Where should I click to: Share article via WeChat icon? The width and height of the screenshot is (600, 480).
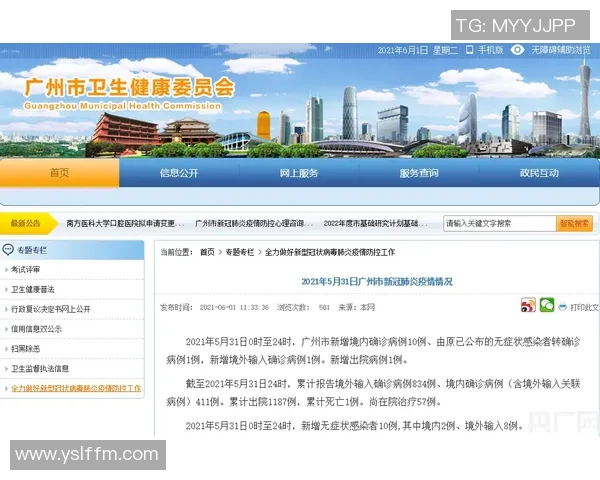(547, 305)
